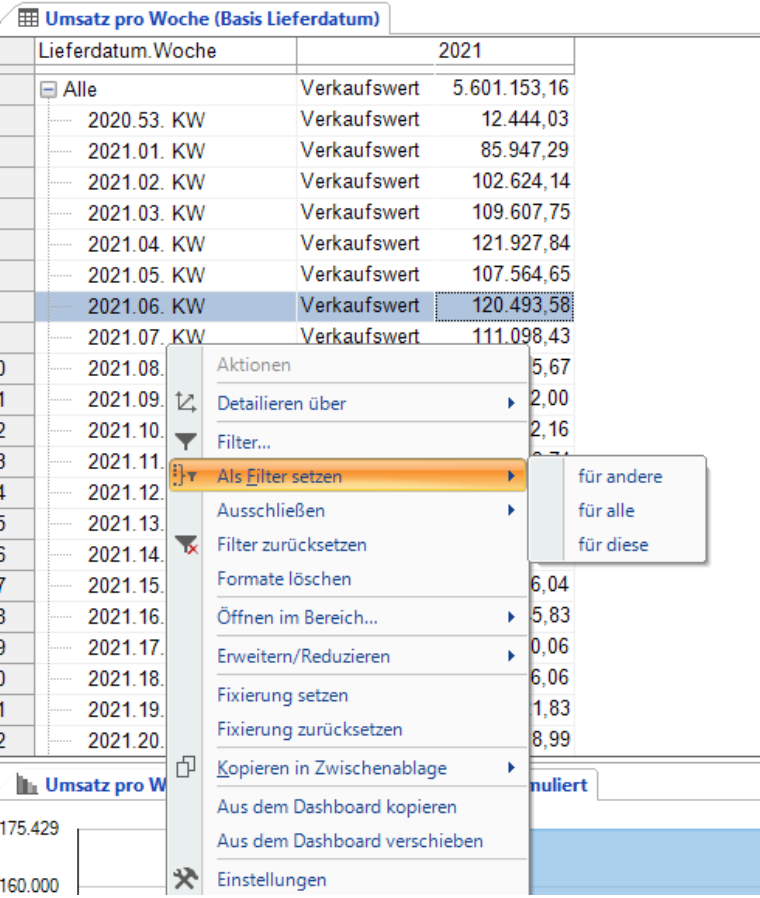
Task: Click the funnel icon next to Filter...
Action: (186, 442)
